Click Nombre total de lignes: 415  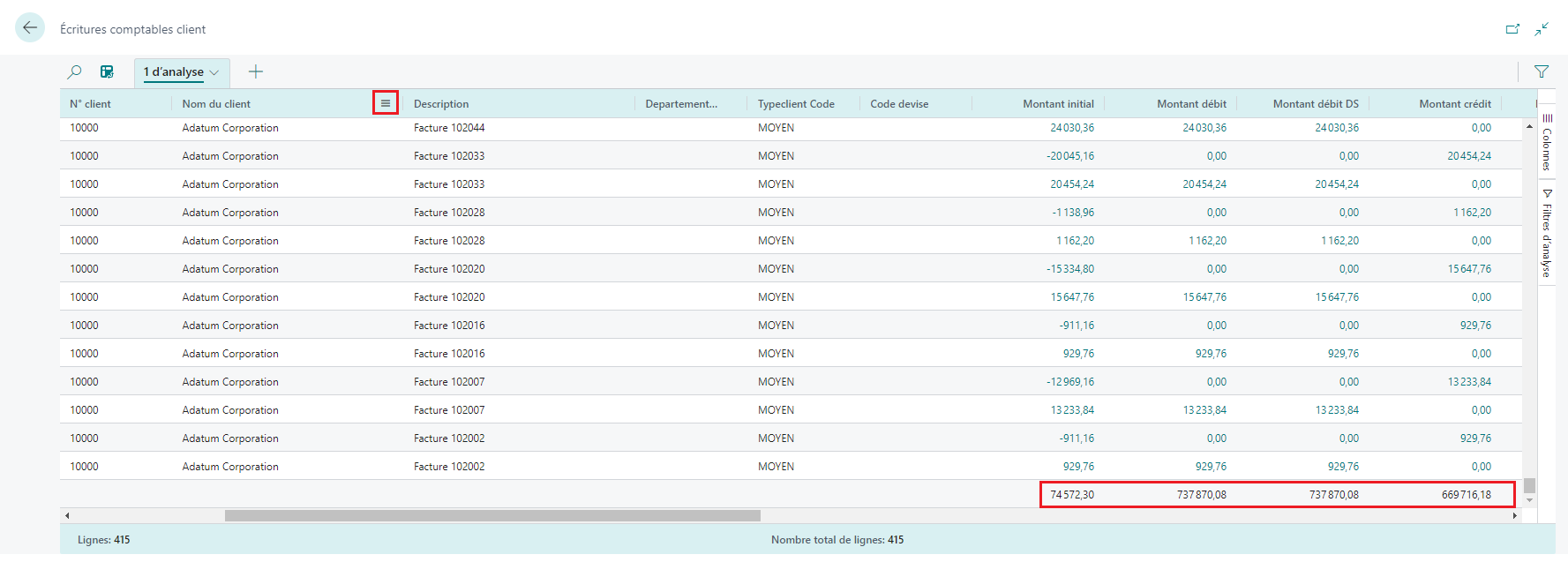(837, 540)
